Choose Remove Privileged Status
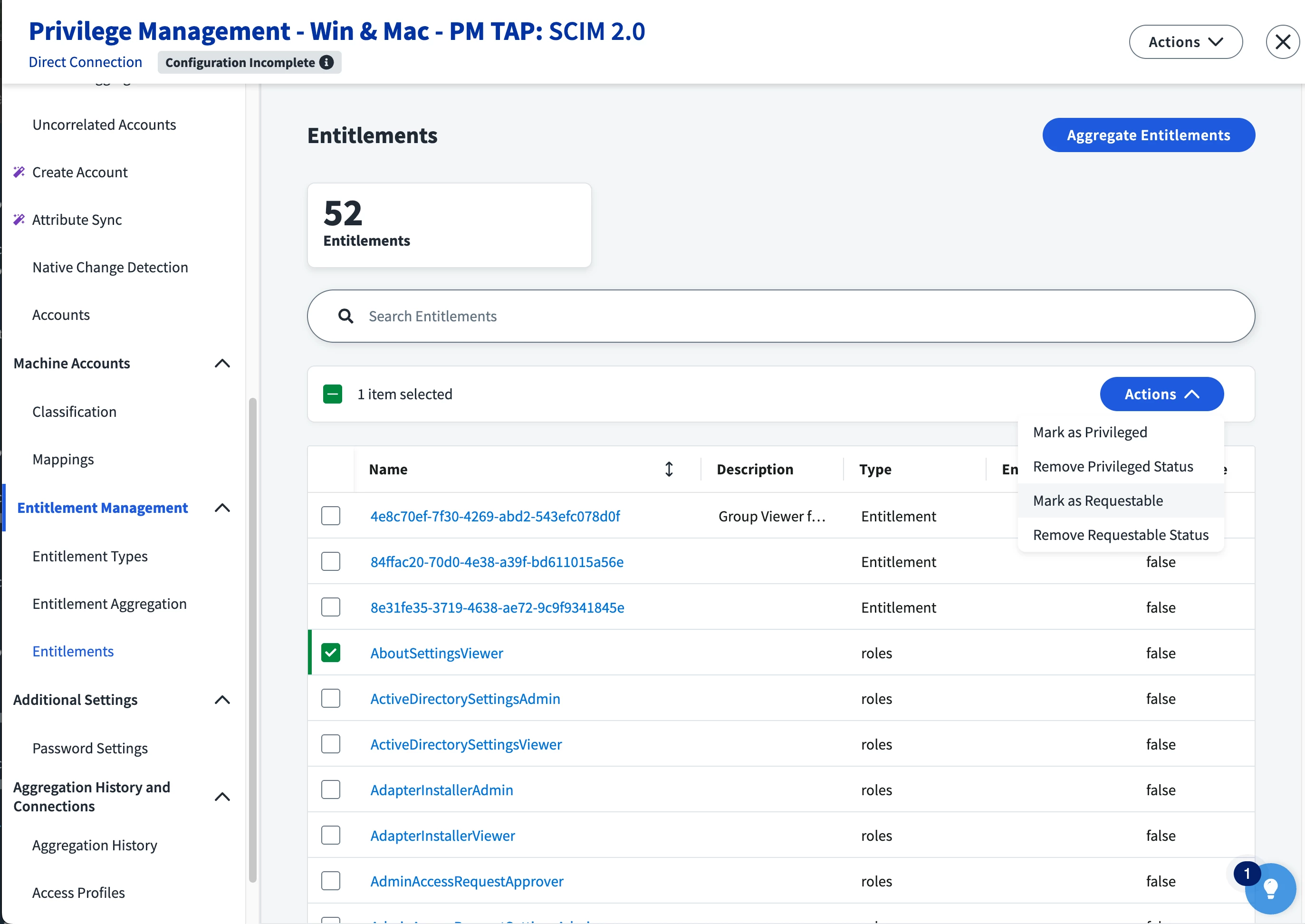 tap(1121, 466)
